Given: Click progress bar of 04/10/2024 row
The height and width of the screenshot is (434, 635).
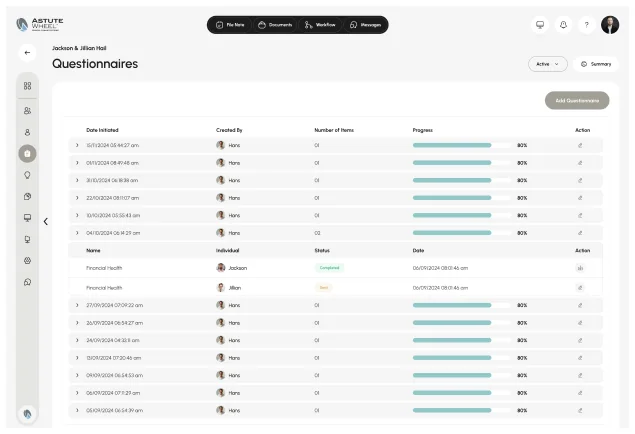Looking at the screenshot, I should [462, 233].
